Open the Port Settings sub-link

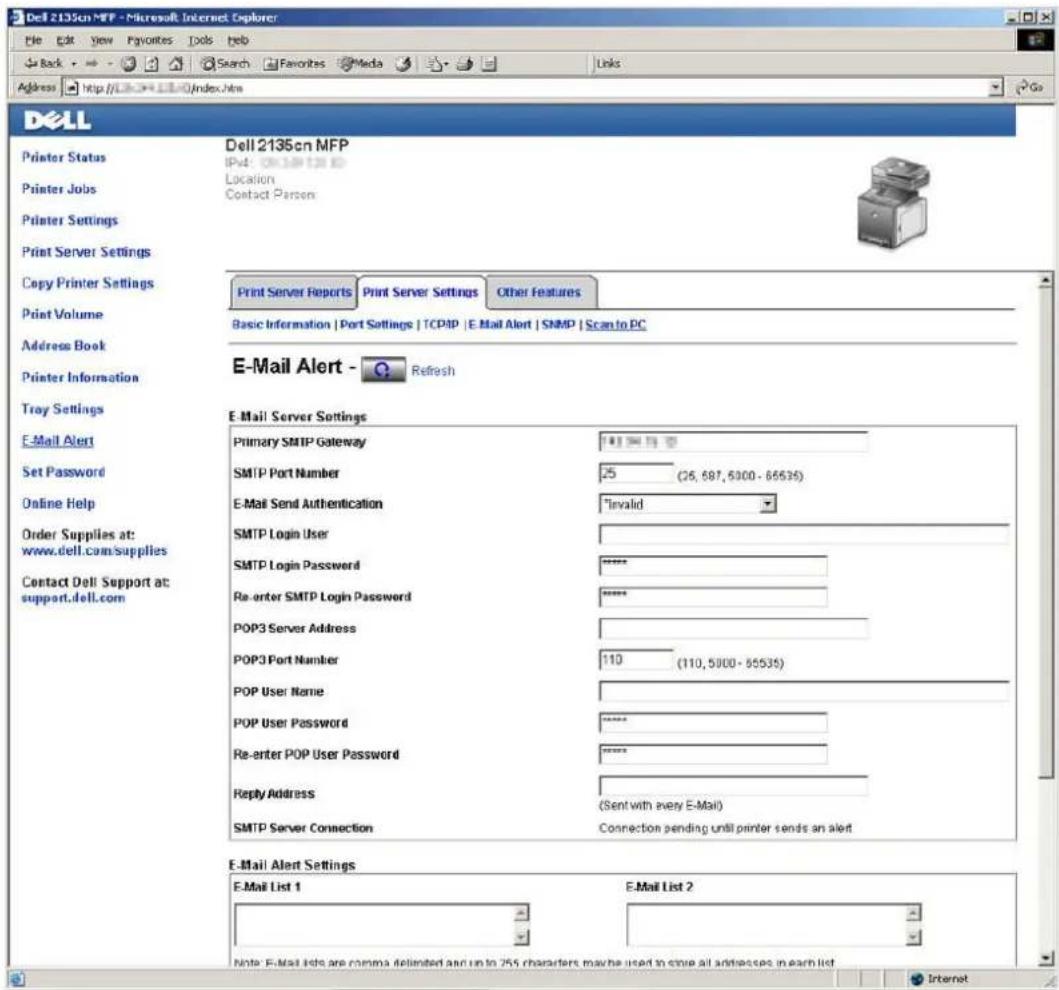(x=376, y=324)
